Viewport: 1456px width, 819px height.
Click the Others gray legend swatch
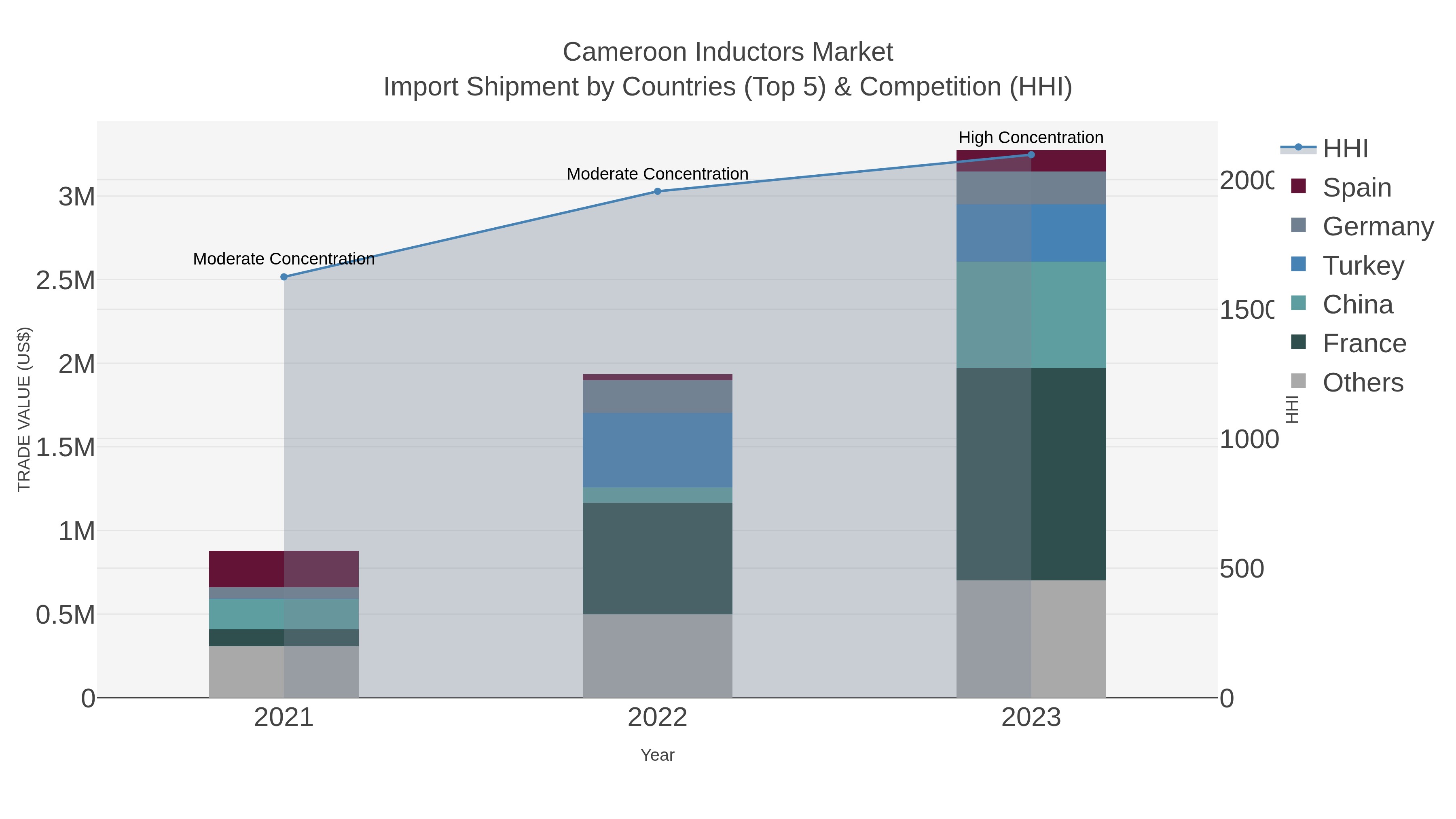[1298, 381]
